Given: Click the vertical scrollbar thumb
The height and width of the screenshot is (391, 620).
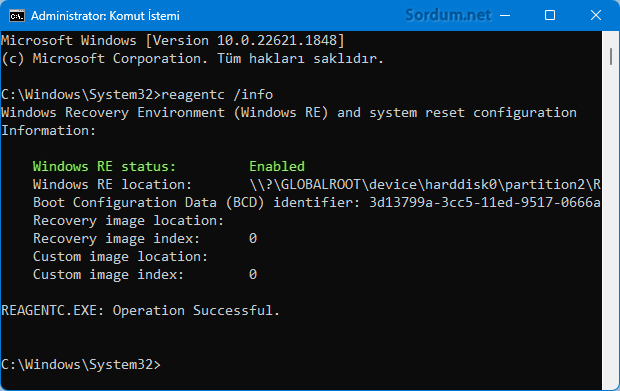Looking at the screenshot, I should [x=611, y=57].
